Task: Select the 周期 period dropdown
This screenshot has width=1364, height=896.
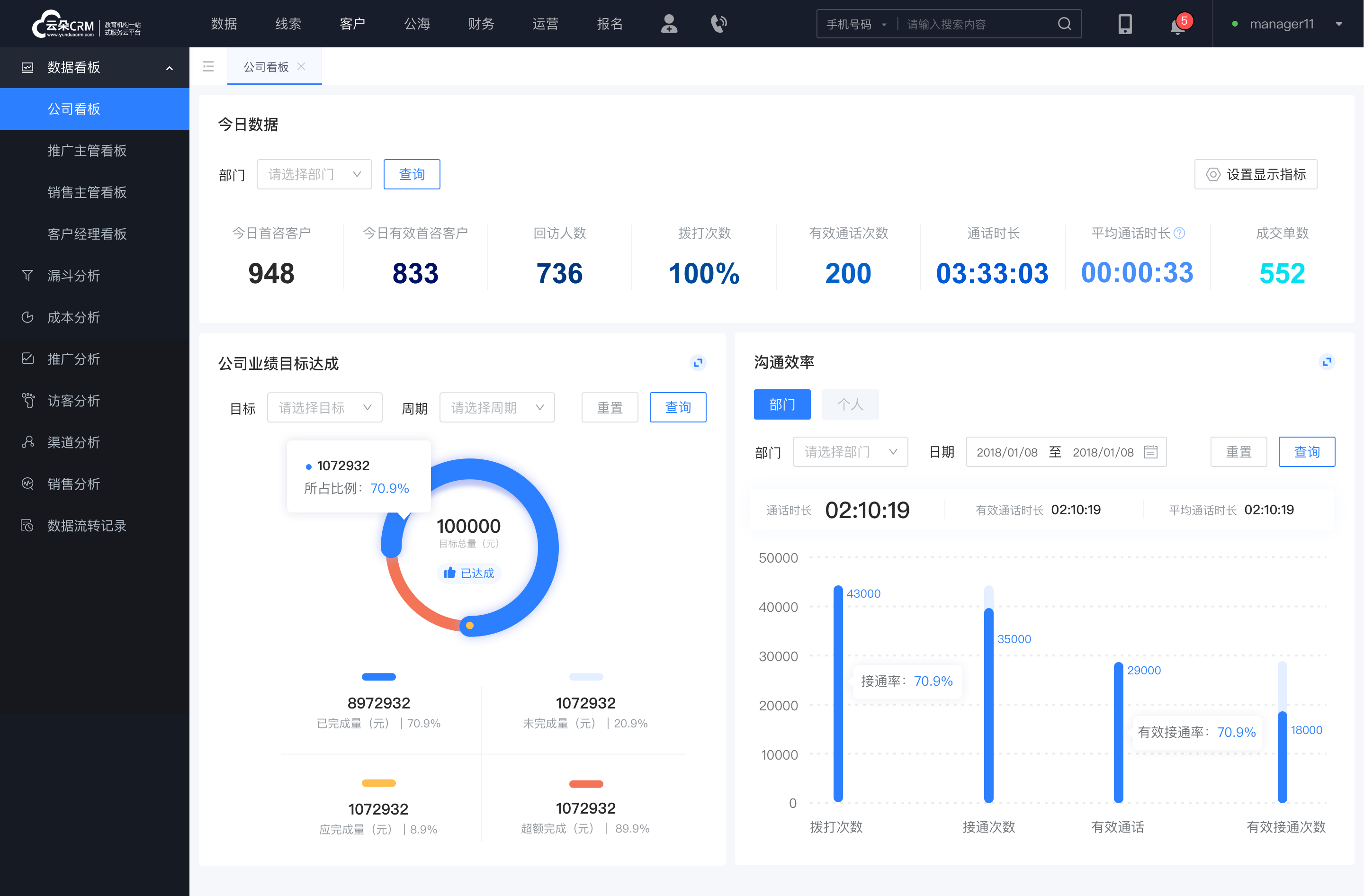Action: [x=497, y=407]
